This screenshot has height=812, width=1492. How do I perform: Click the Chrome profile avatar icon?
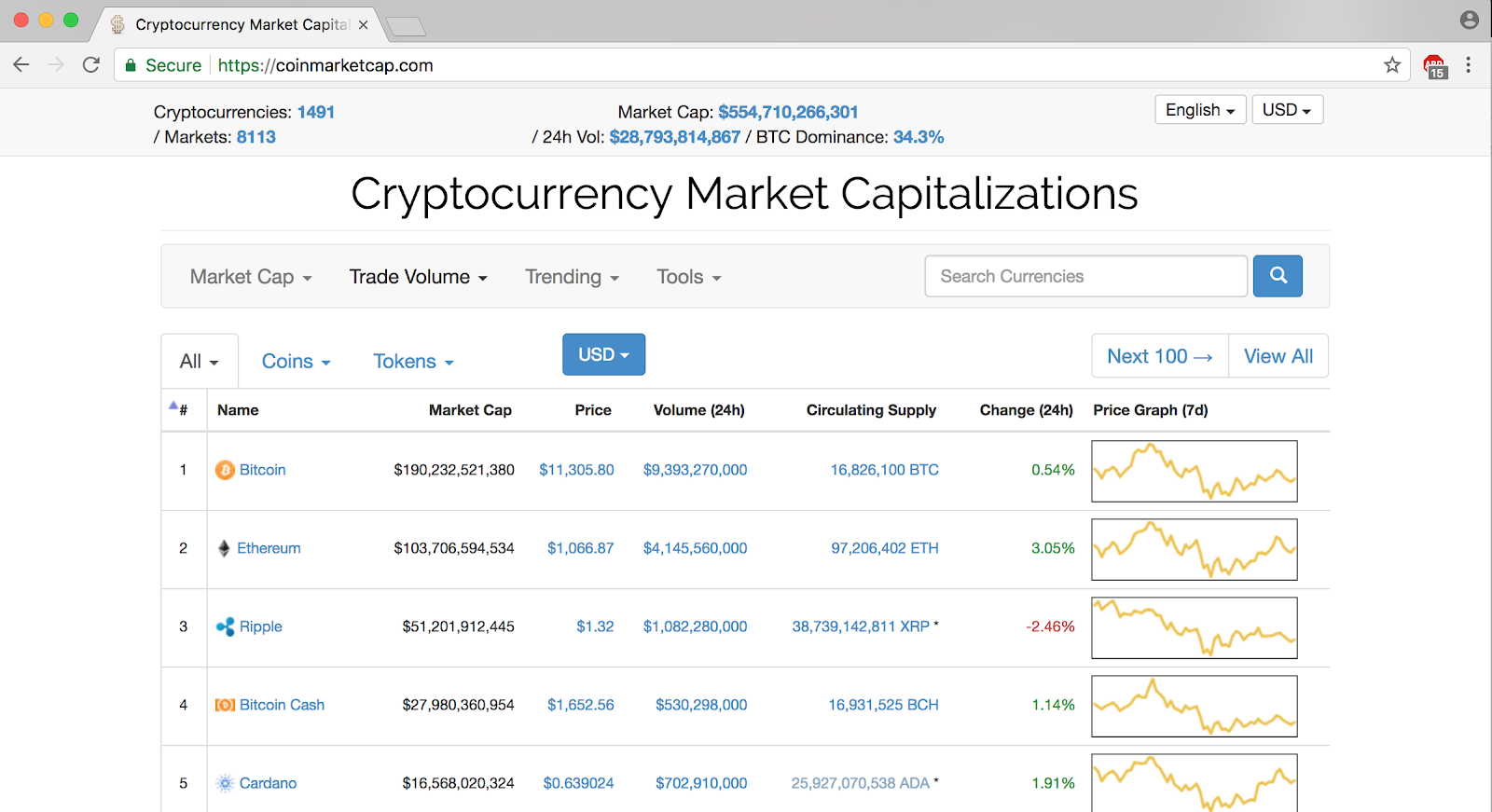click(1470, 20)
